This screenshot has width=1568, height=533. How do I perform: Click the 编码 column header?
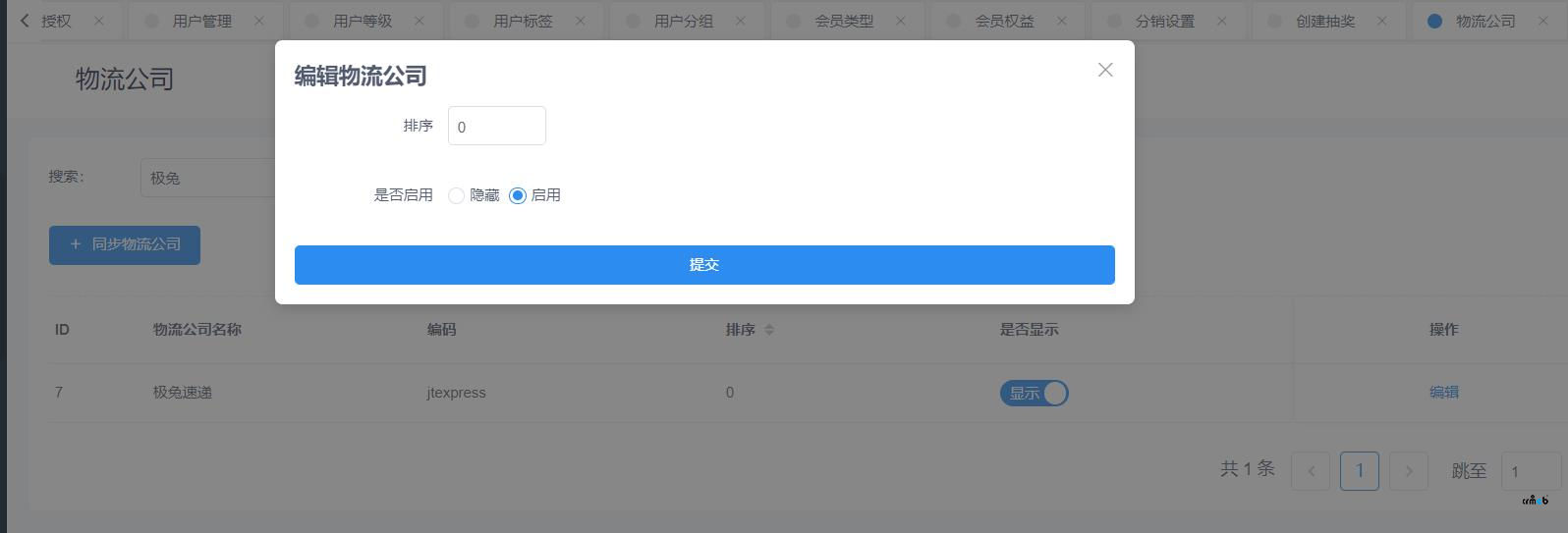click(x=441, y=330)
